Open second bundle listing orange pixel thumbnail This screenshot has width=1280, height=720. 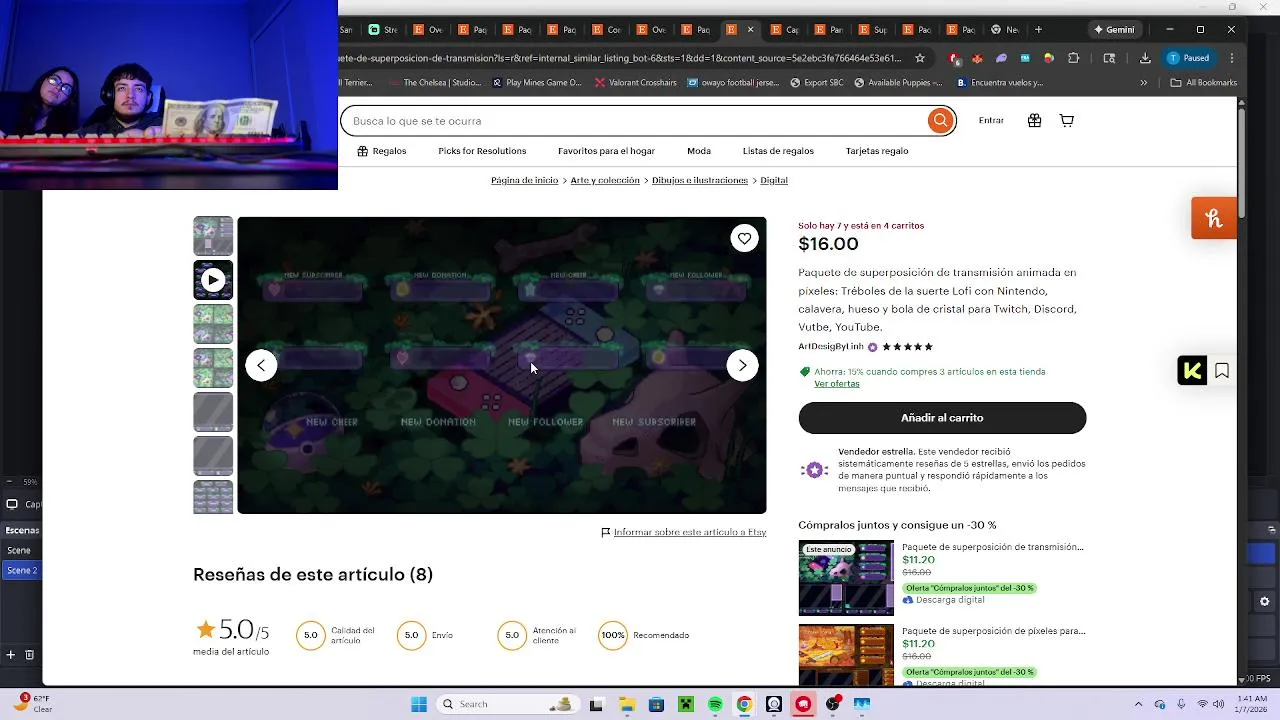(x=846, y=655)
